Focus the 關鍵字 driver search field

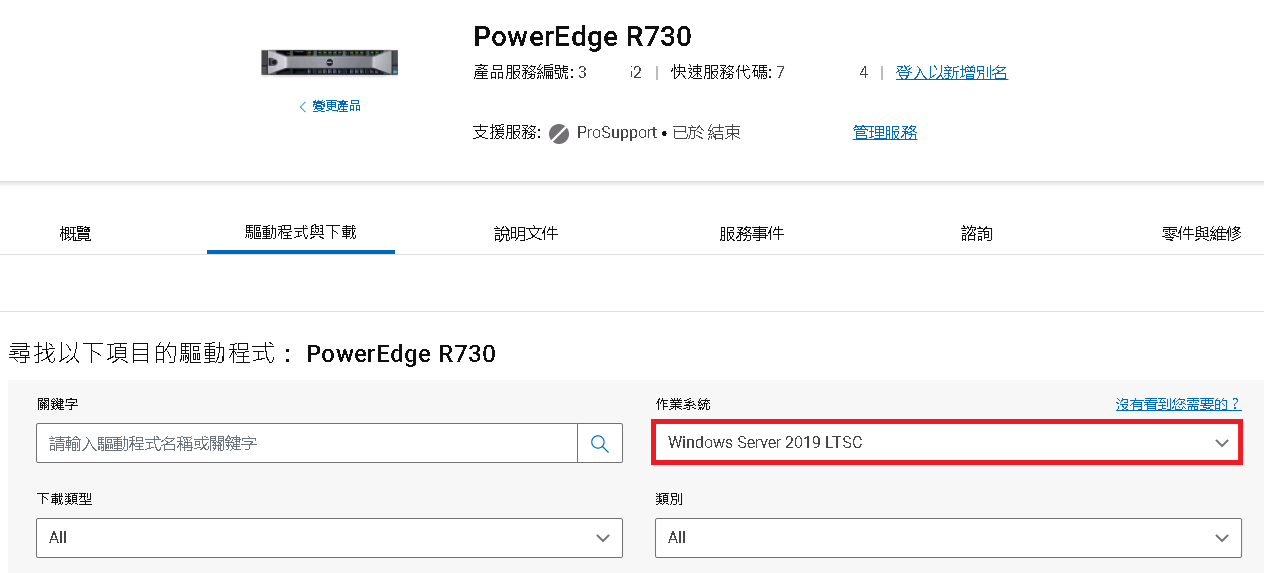coord(306,443)
